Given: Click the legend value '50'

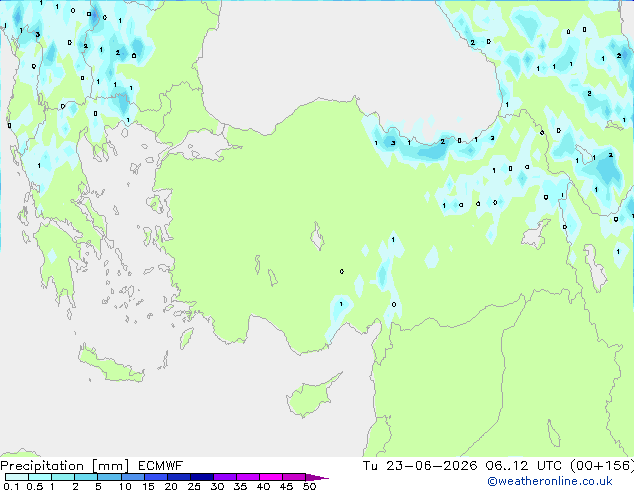Looking at the screenshot, I should coord(309,486).
